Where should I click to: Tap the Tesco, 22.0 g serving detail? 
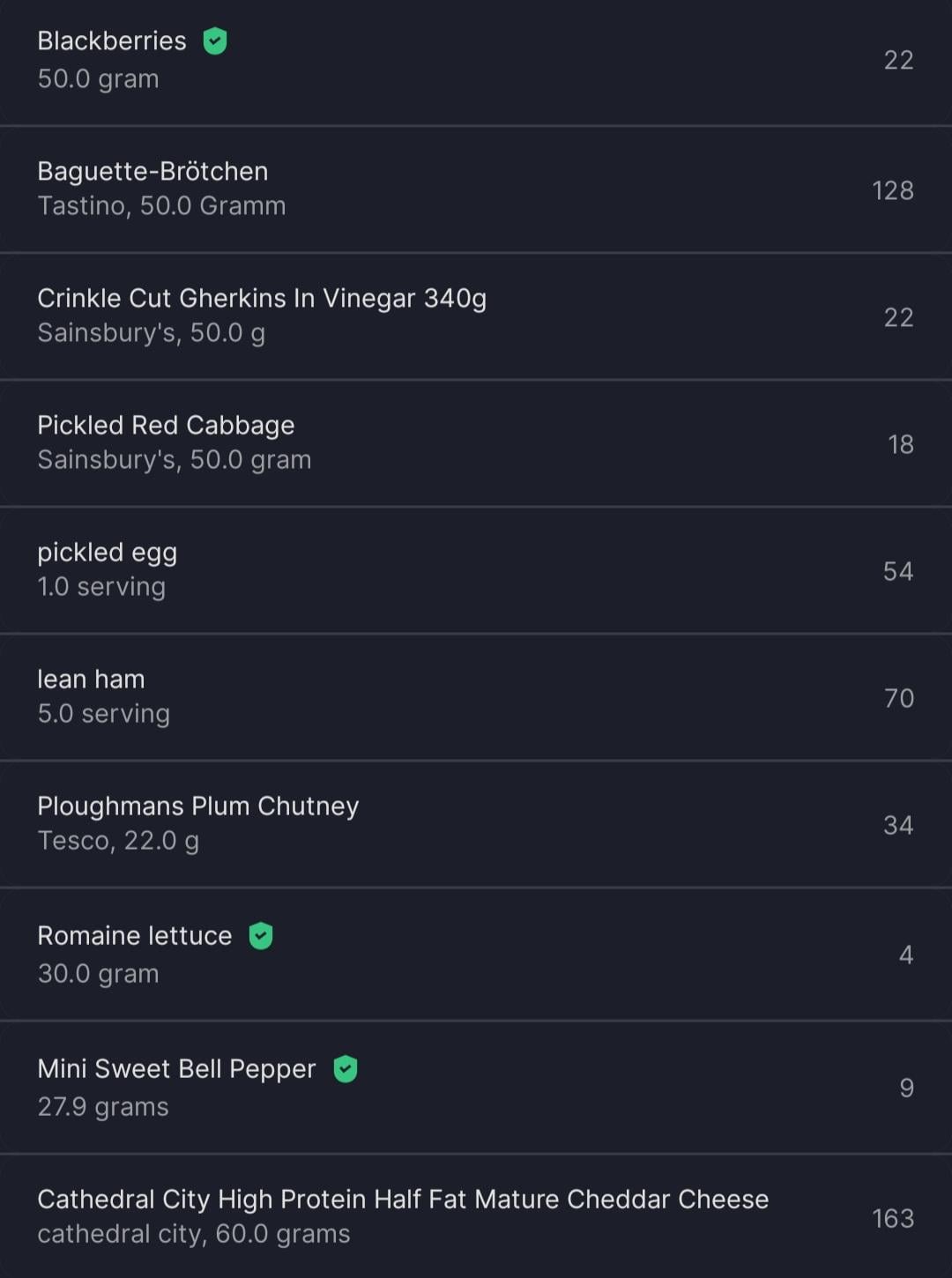click(118, 841)
